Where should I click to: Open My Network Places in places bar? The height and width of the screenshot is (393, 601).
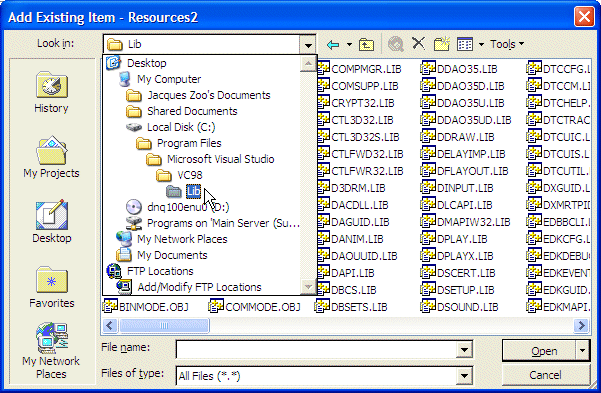51,351
